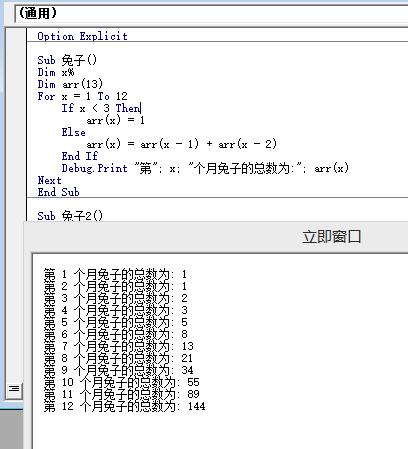408x449 pixels.
Task: Click output line '第 3 个月' with value 2
Action: click(115, 298)
